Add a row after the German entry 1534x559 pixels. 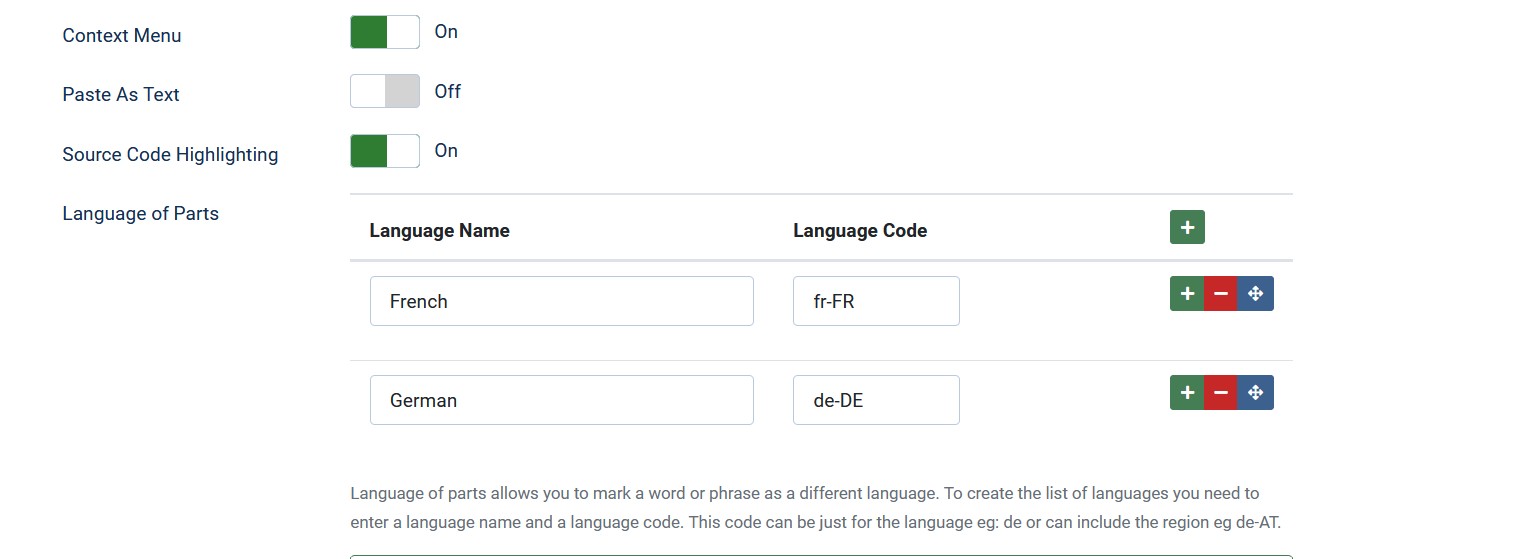click(1187, 393)
